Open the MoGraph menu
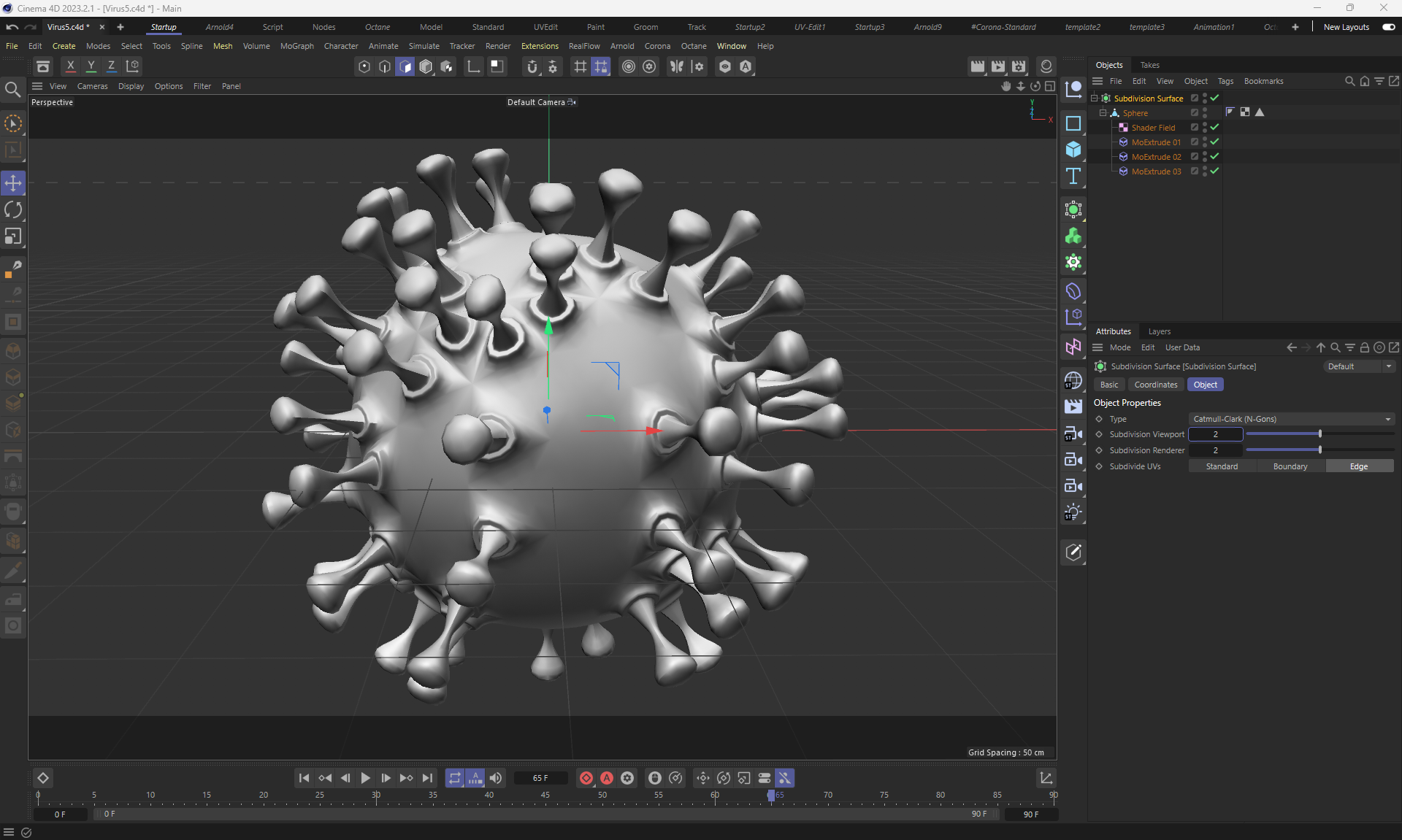Viewport: 1402px width, 840px height. tap(296, 46)
